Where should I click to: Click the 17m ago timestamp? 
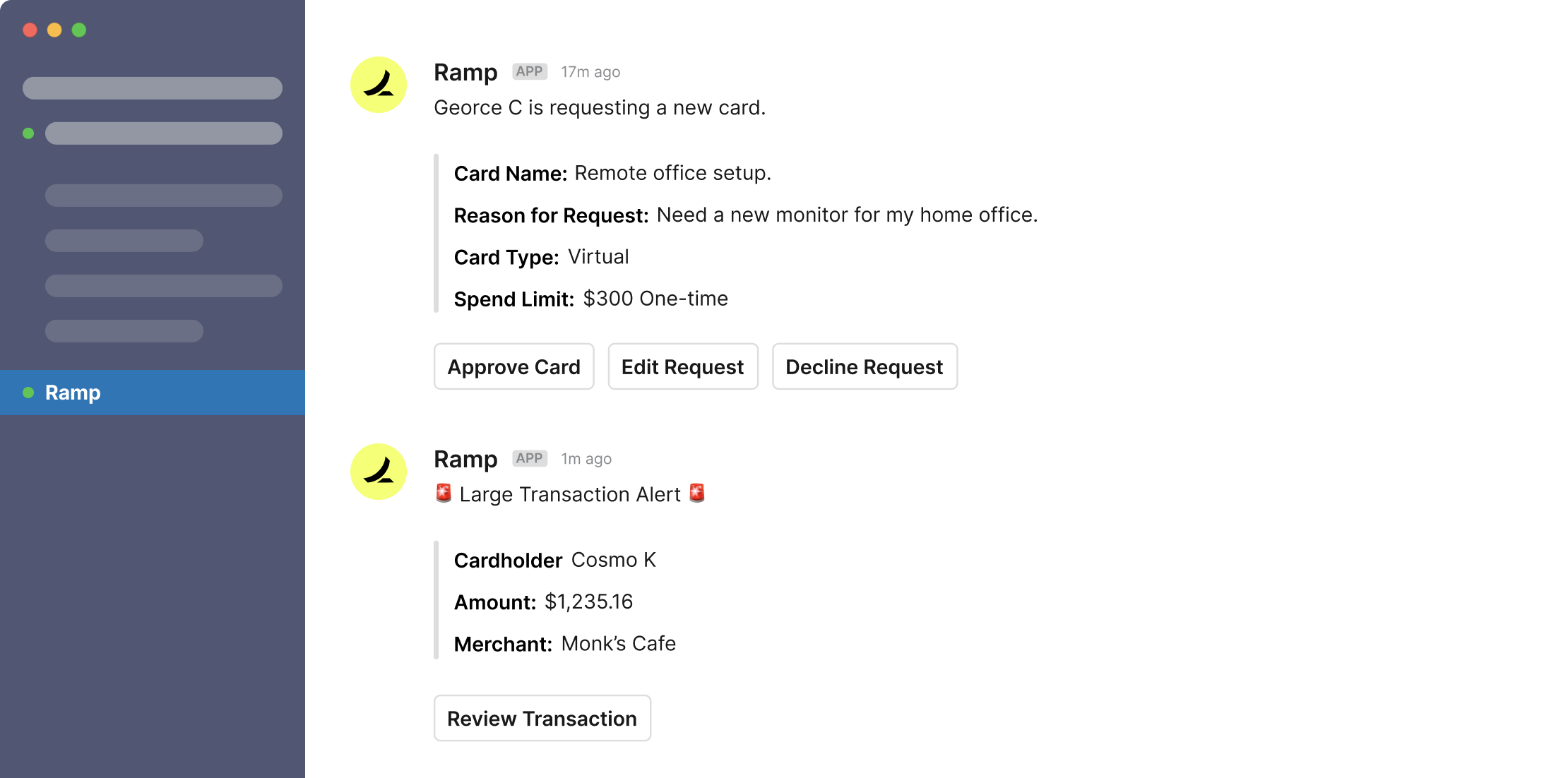point(590,72)
